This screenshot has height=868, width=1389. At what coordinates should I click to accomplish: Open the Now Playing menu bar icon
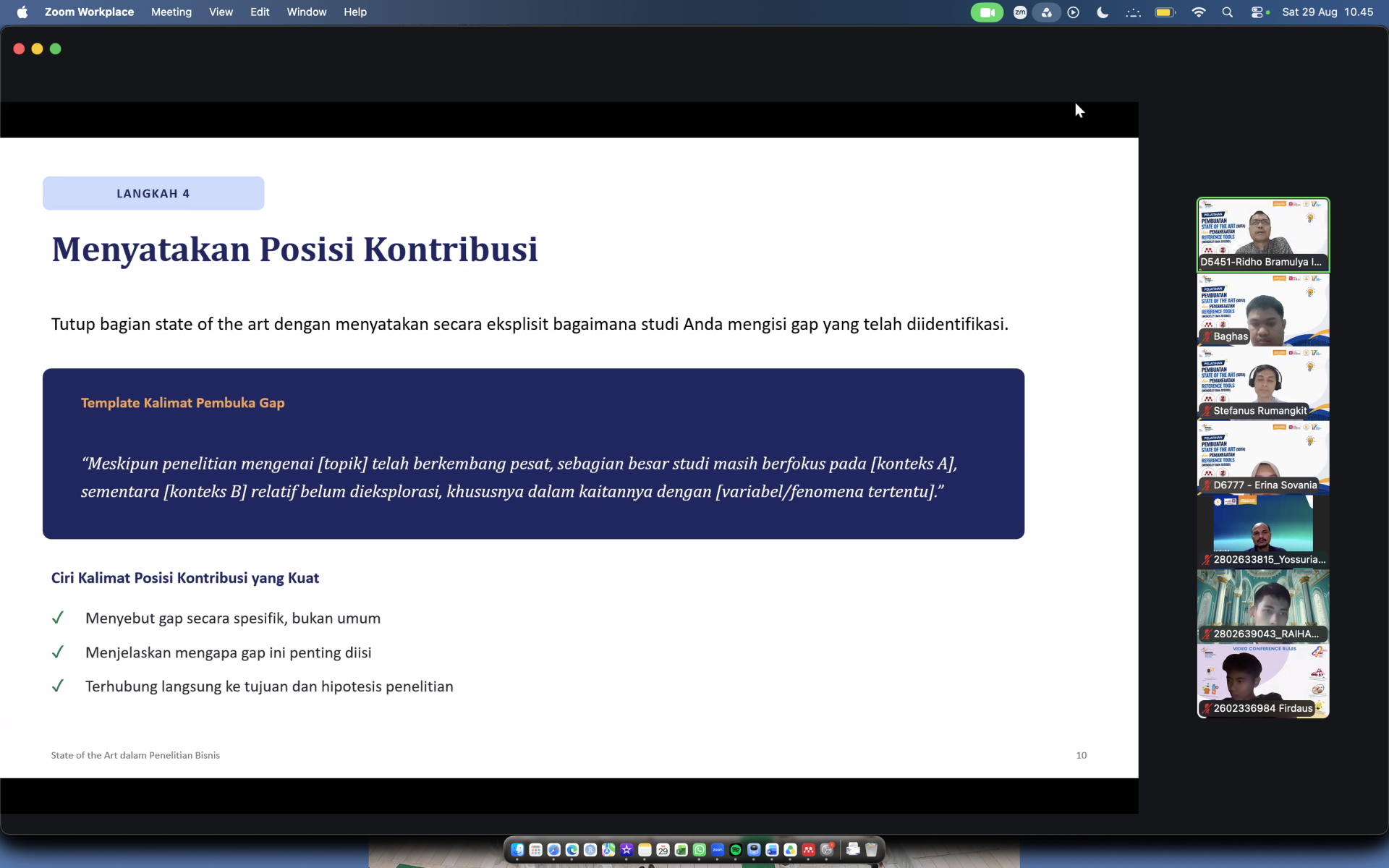click(x=1074, y=12)
